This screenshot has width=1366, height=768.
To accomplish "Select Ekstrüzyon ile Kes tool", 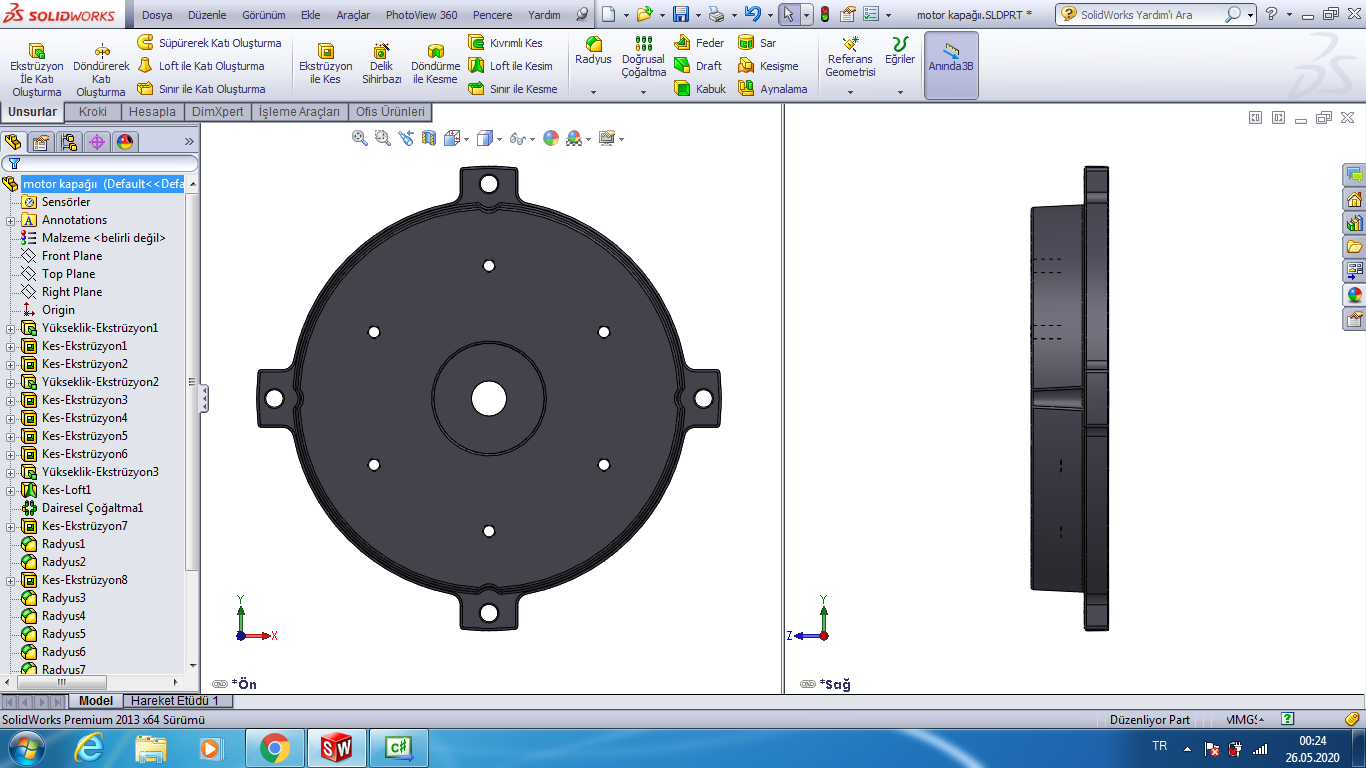I will [326, 64].
